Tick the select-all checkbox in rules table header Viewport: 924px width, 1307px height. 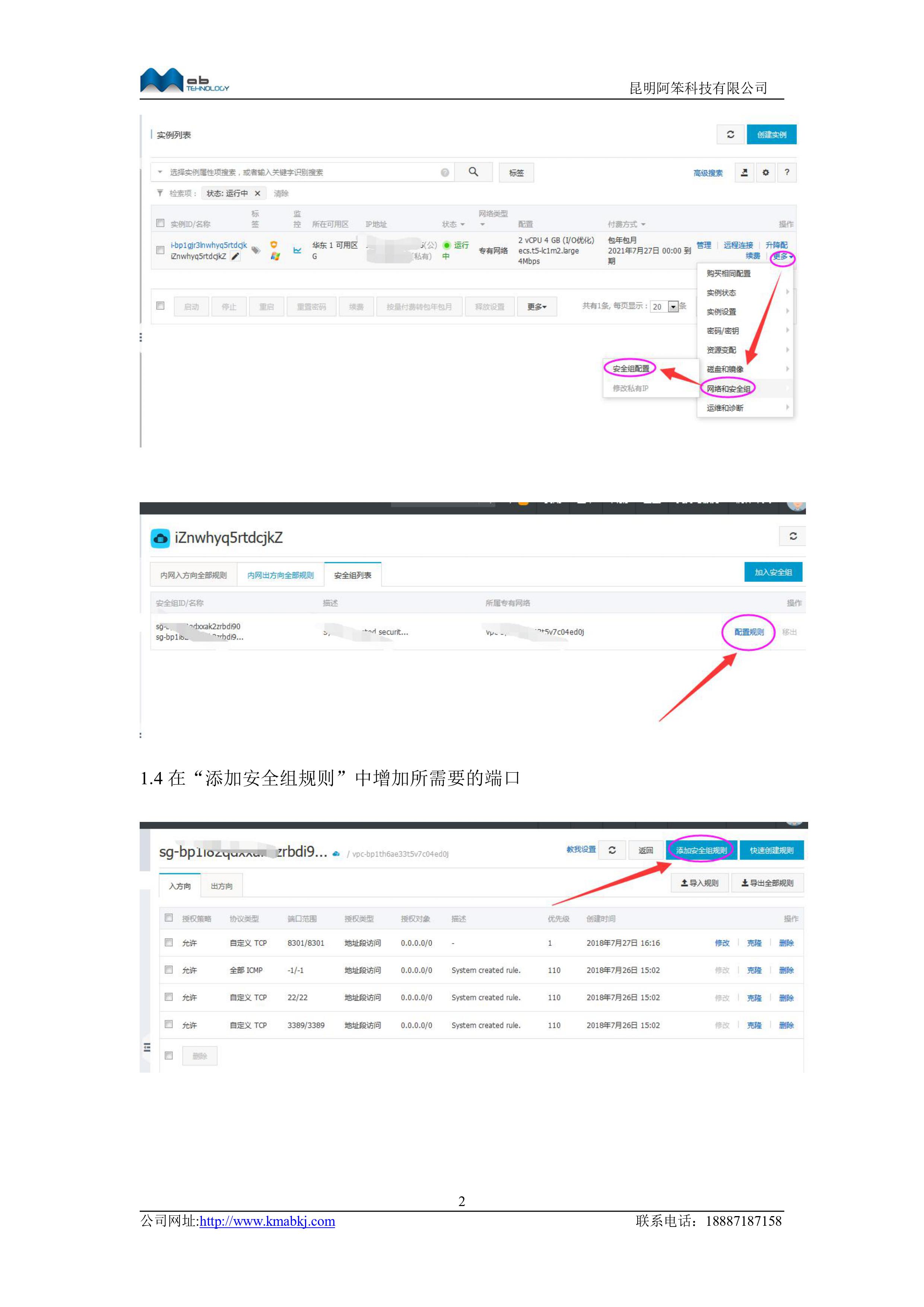pyautogui.click(x=169, y=918)
